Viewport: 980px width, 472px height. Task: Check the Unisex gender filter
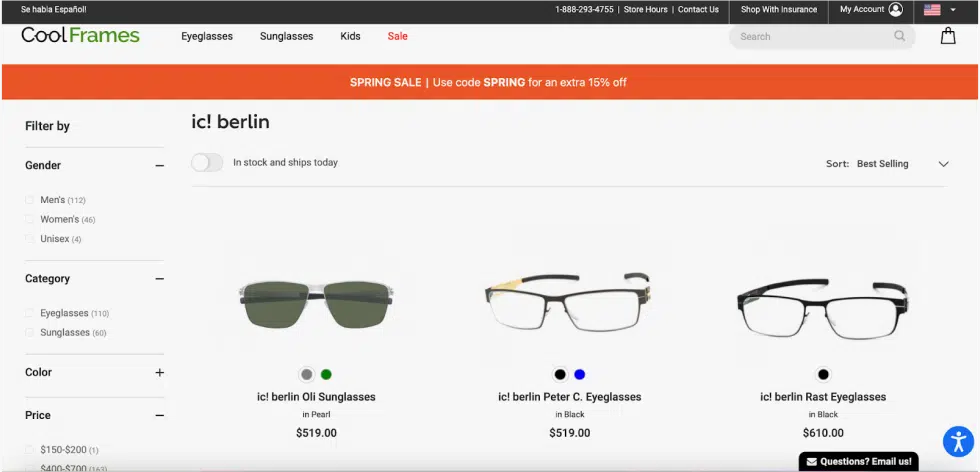[29, 239]
